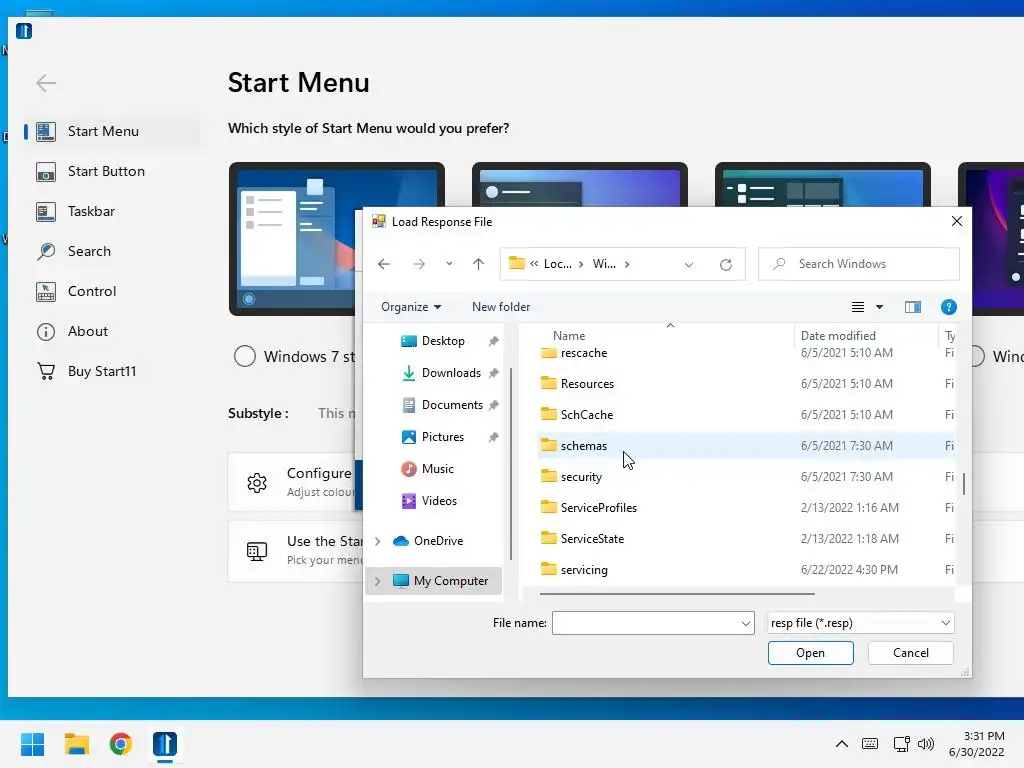This screenshot has width=1024, height=768.
Task: Click the Start11 taskbar icon
Action: pyautogui.click(x=165, y=744)
